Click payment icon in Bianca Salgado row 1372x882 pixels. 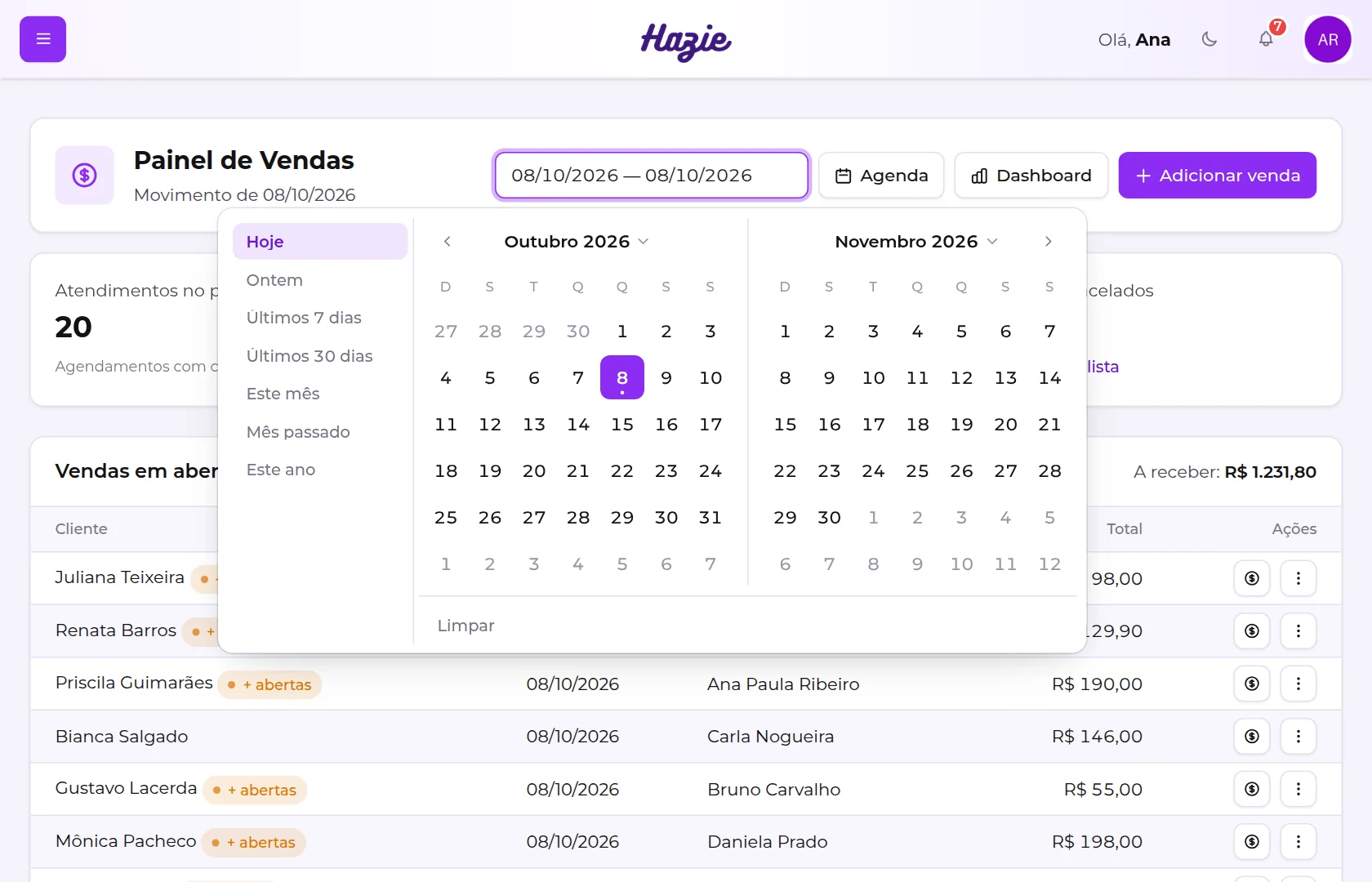click(x=1252, y=737)
